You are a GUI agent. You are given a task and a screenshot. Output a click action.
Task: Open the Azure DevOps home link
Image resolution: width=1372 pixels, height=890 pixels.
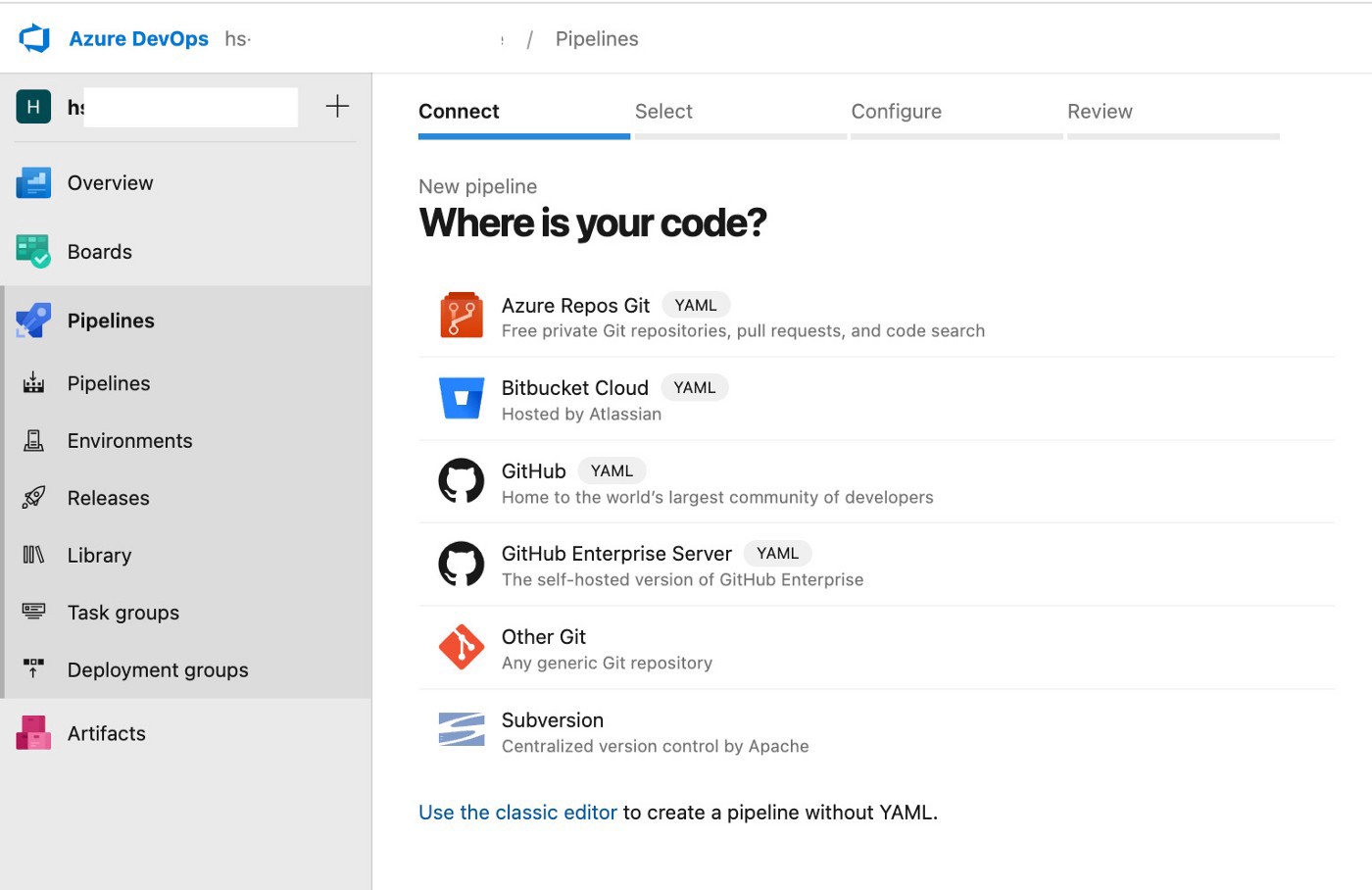point(138,38)
